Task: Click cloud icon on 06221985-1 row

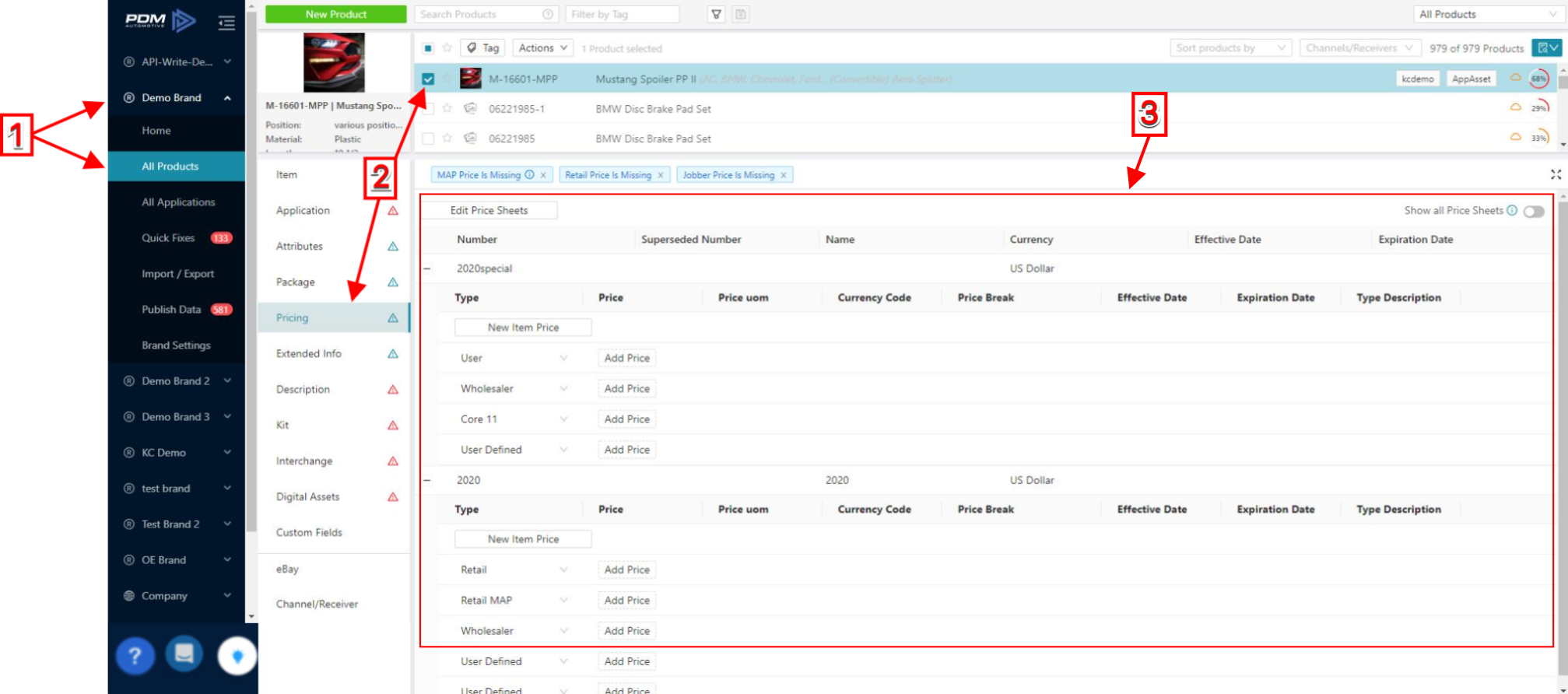Action: click(1515, 107)
